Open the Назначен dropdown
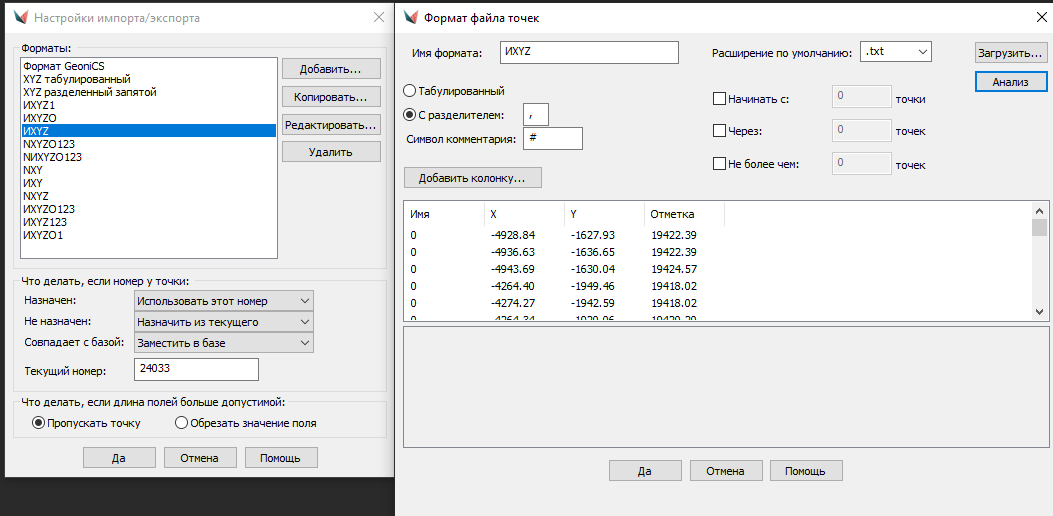The width and height of the screenshot is (1053, 516). point(224,301)
